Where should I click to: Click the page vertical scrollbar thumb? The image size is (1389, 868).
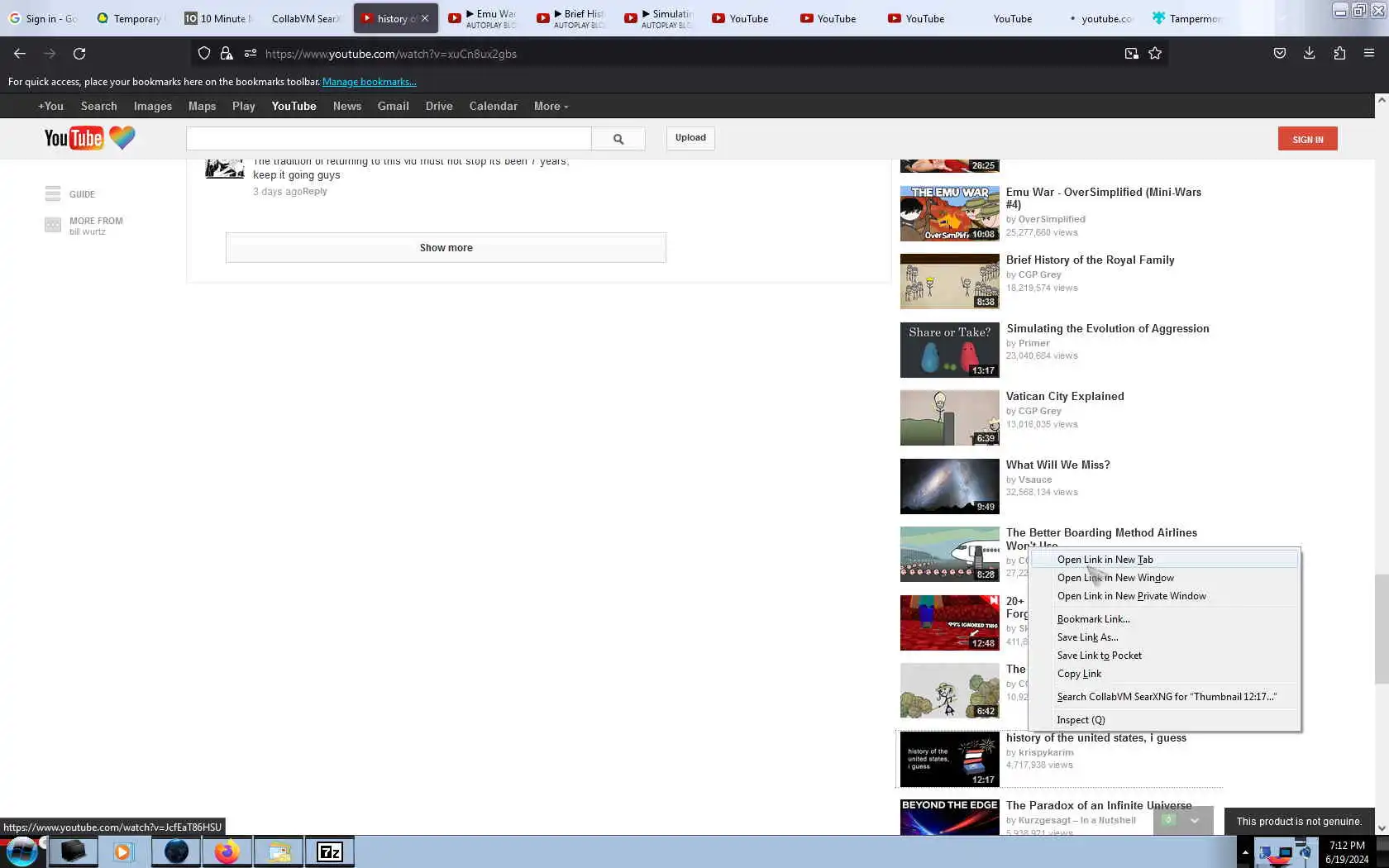click(x=1381, y=628)
